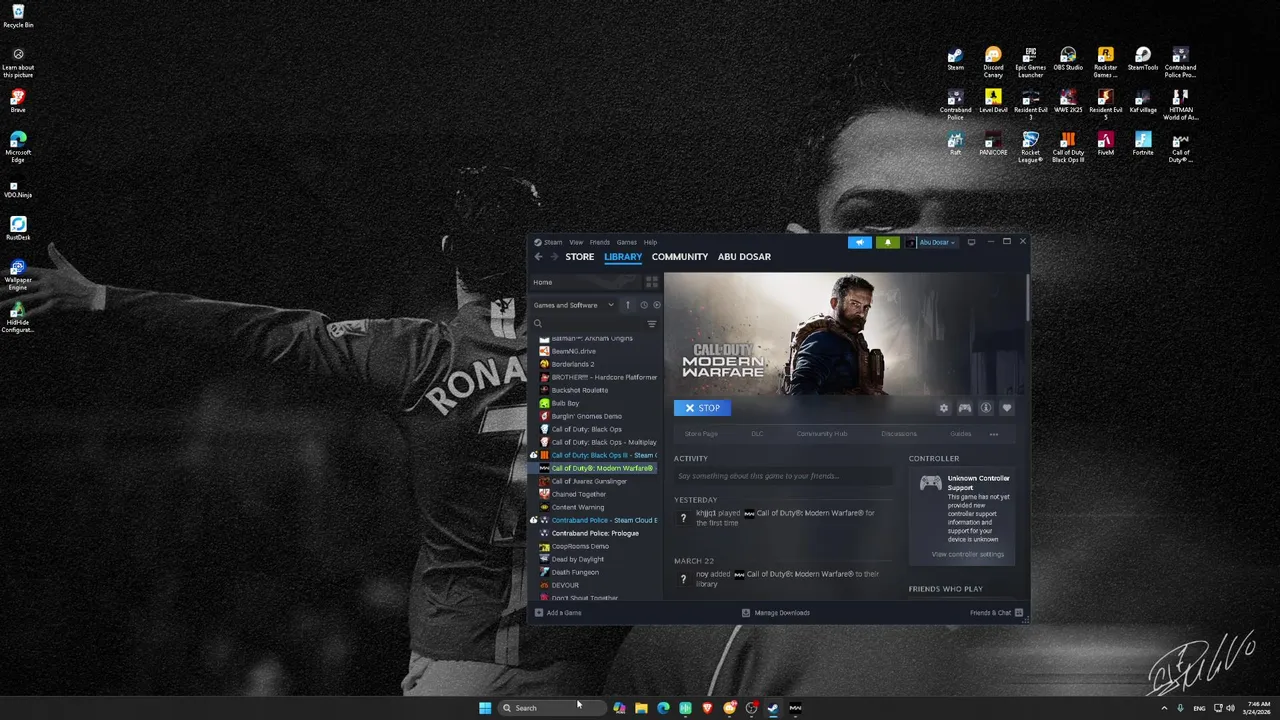Open the game's DLC link
The image size is (1280, 720).
tap(757, 434)
